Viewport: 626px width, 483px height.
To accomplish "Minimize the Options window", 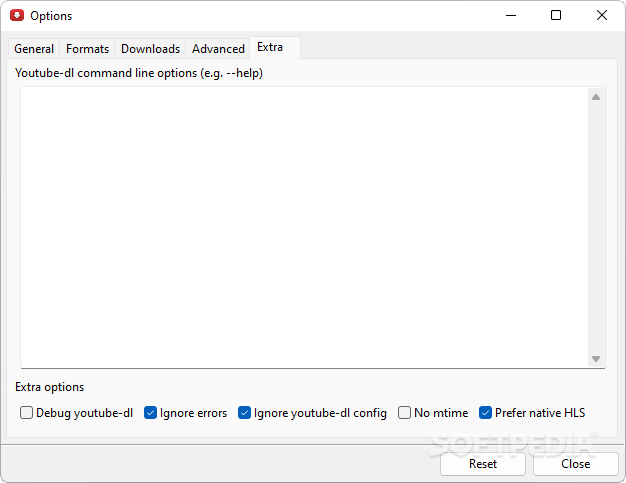I will point(511,16).
